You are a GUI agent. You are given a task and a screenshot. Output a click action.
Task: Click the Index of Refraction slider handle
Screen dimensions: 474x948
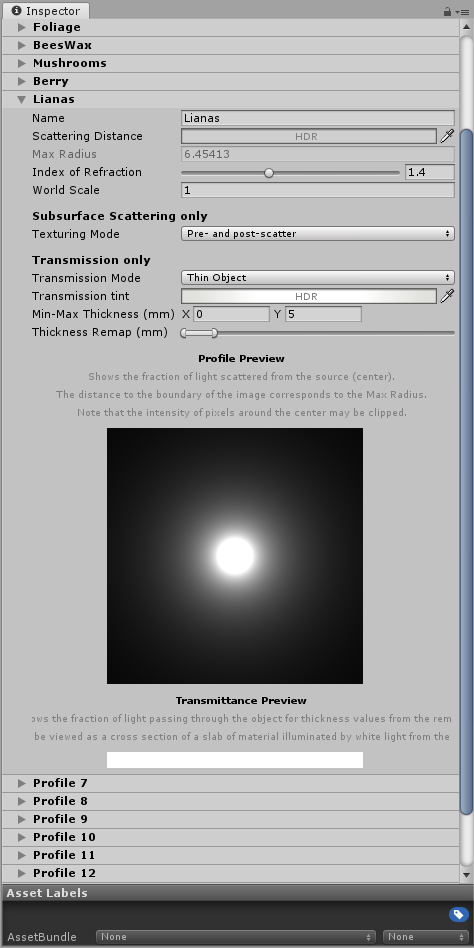(269, 173)
